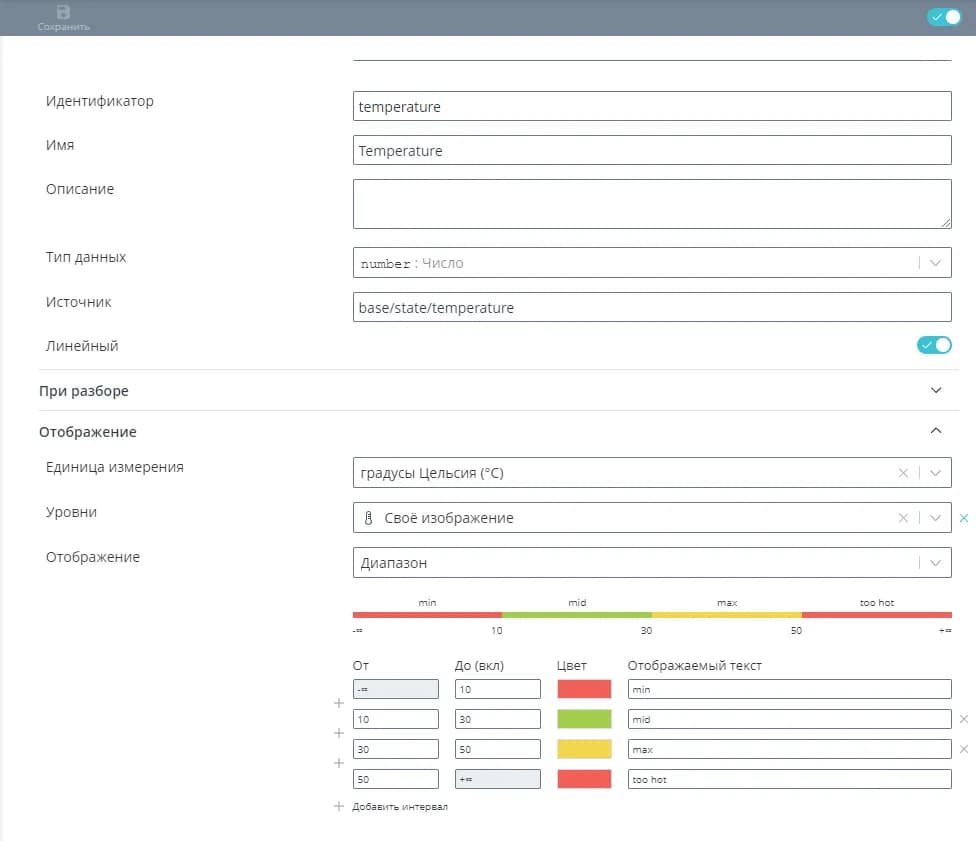976x841 pixels.
Task: Open the Тип данных dropdown
Action: pyautogui.click(x=935, y=263)
